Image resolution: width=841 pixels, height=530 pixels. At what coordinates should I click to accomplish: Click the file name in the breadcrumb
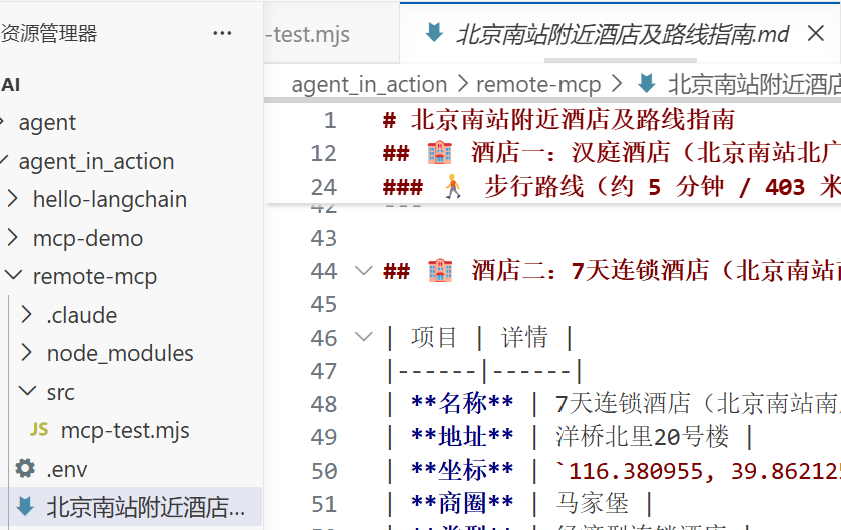point(754,84)
